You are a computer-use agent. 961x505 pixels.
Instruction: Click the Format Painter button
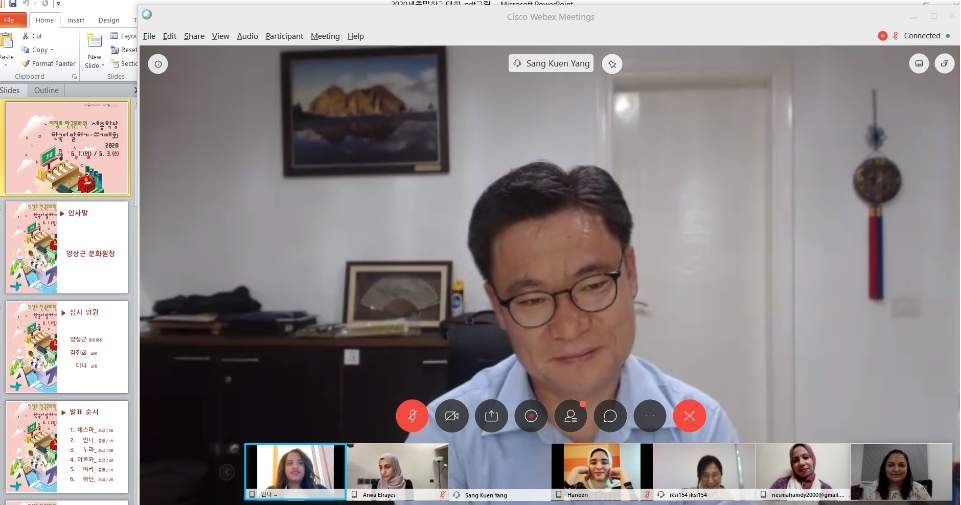pos(48,63)
